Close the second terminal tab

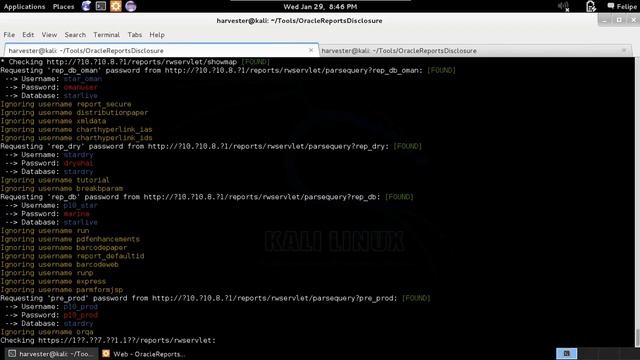click(624, 50)
